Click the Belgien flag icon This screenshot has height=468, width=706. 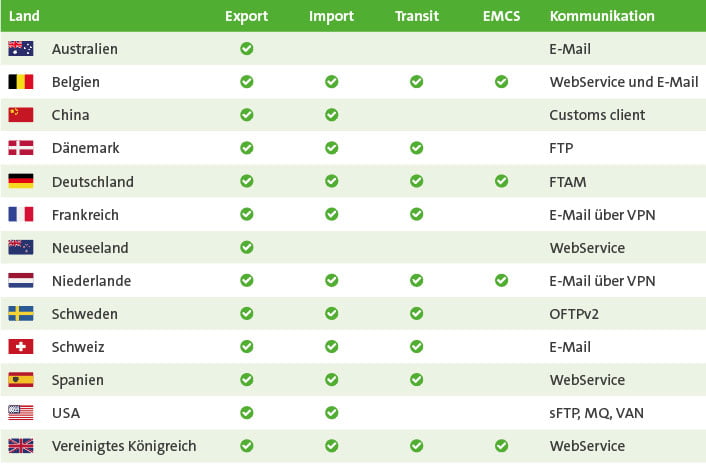[21, 82]
